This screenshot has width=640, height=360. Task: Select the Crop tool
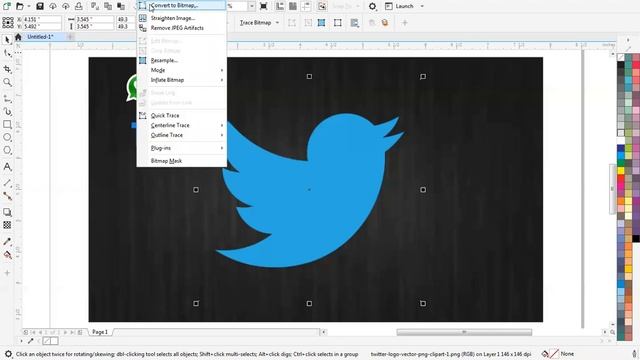(x=7, y=69)
